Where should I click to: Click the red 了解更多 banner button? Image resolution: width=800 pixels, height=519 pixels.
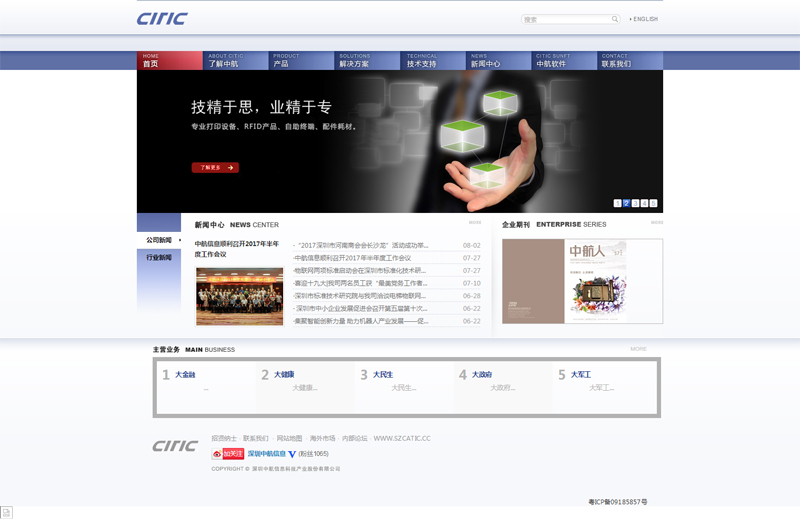pos(215,168)
